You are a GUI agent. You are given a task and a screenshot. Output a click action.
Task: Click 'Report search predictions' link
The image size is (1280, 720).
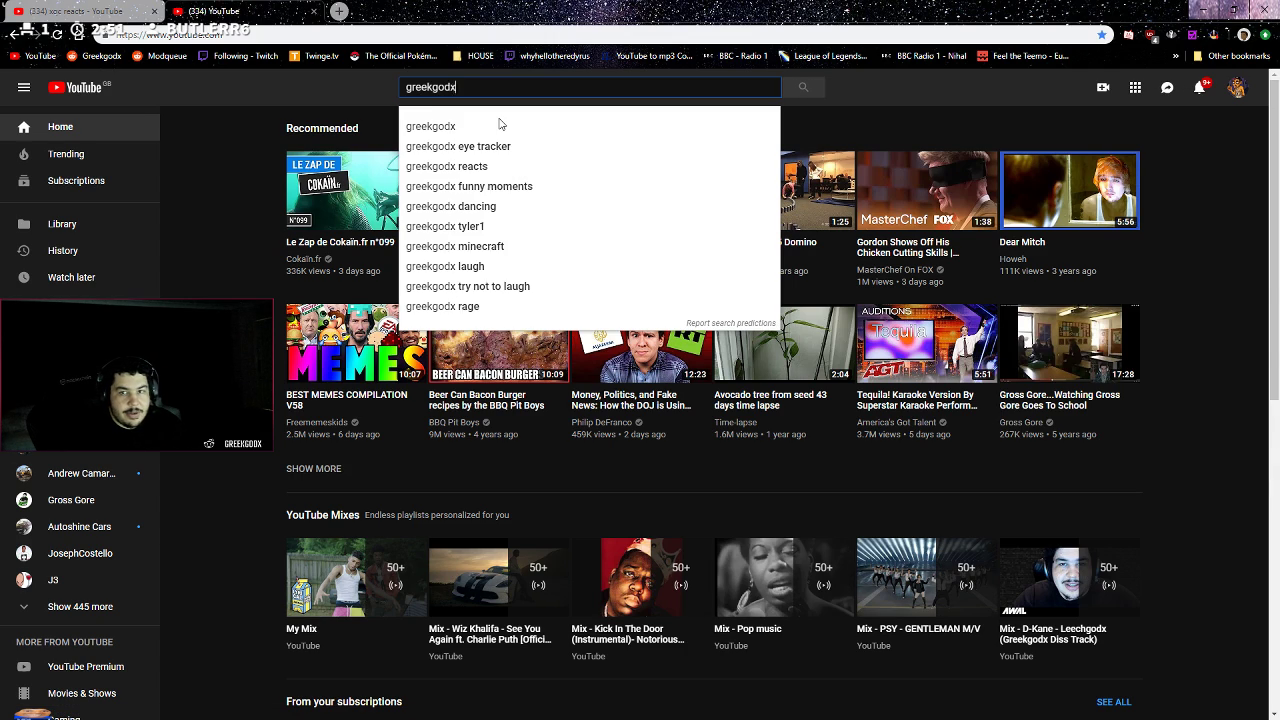[730, 323]
